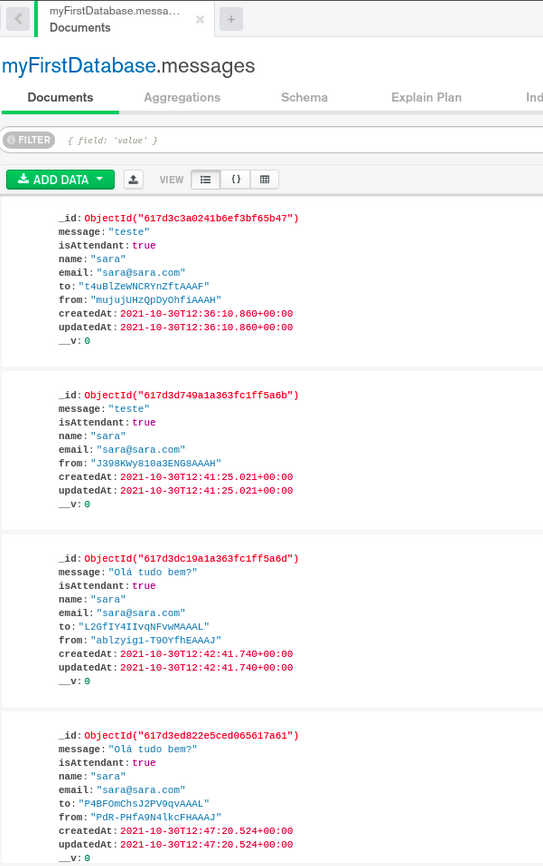Focus the filter query input field
Viewport: 543px width, 866px height.
301,140
